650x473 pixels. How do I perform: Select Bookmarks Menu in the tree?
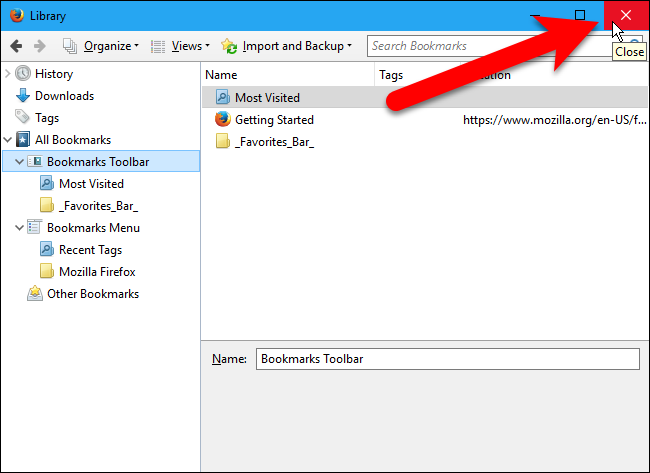(x=93, y=228)
